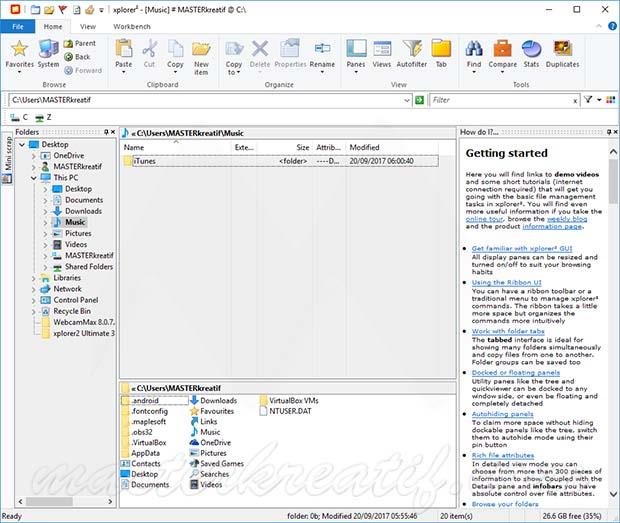This screenshot has height=523, width=620.
Task: Collapse the Desktop tree node
Action: tap(22, 145)
